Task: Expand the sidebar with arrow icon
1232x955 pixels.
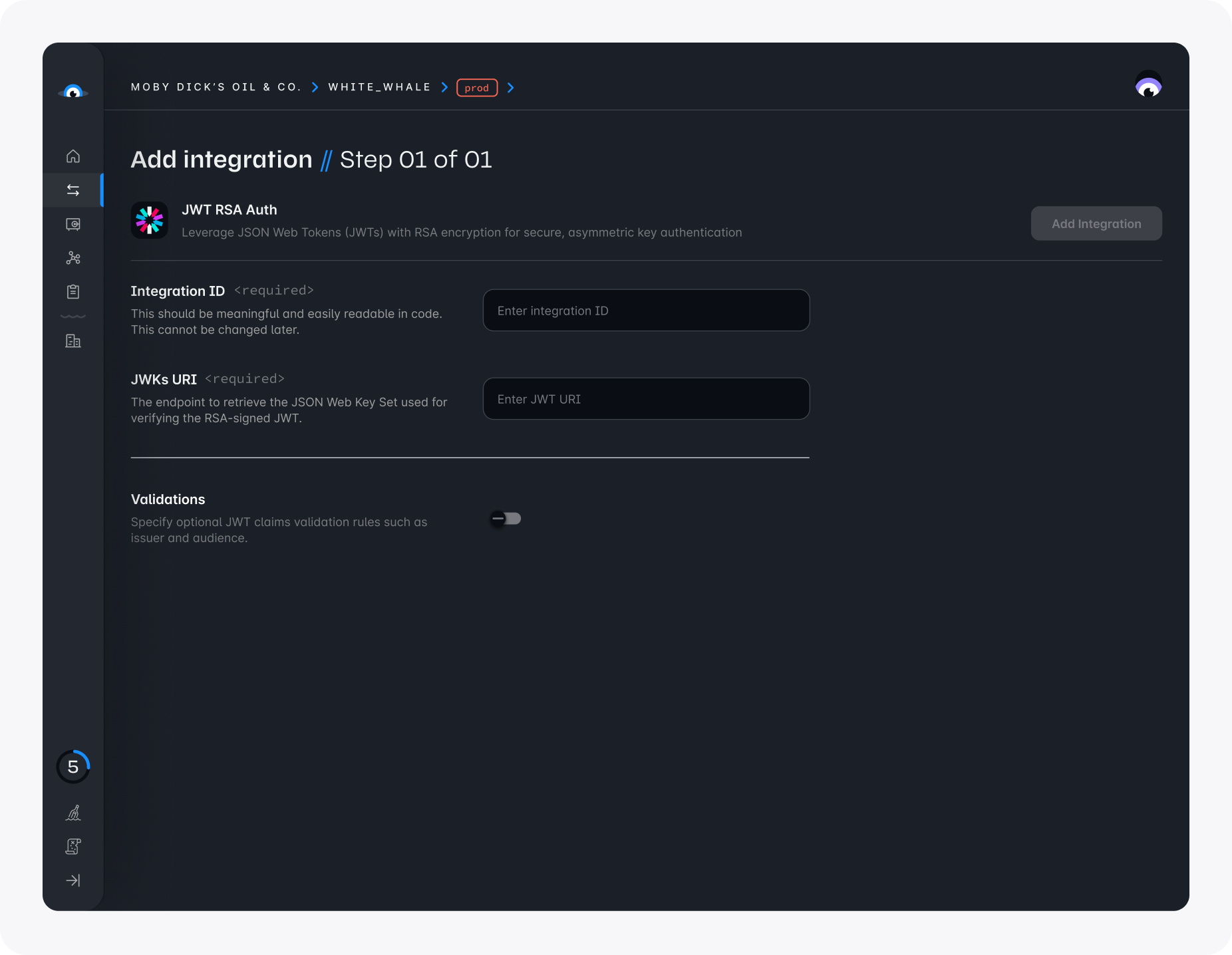Action: [73, 881]
